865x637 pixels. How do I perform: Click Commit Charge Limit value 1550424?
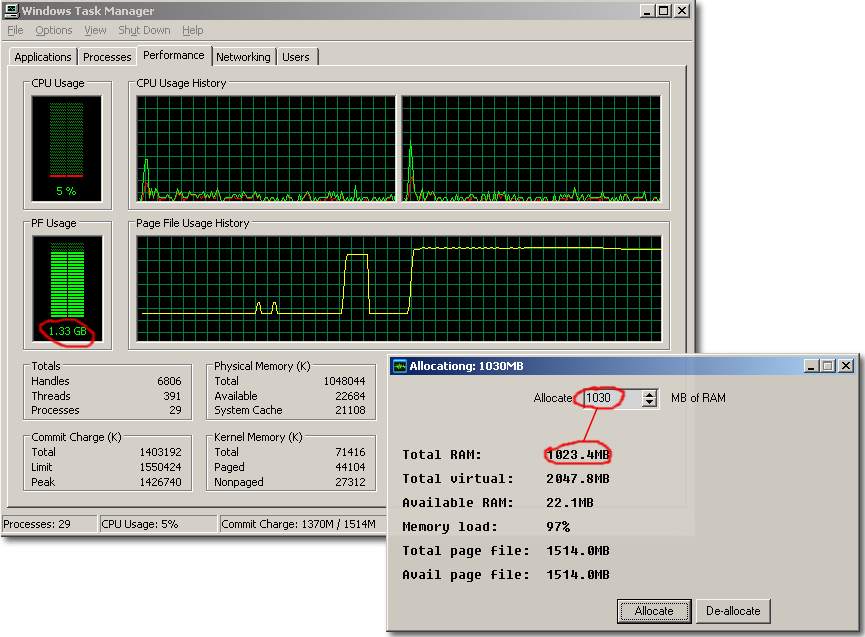pos(161,467)
